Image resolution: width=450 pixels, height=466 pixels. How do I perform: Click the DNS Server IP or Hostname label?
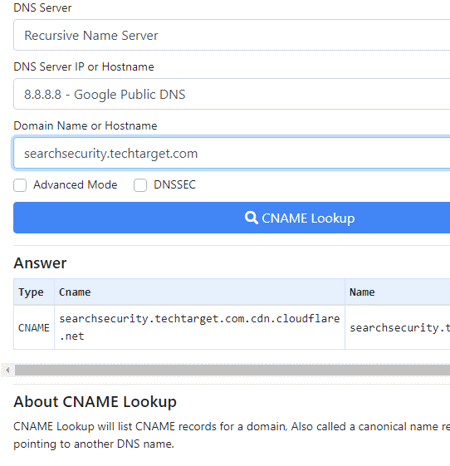tap(84, 67)
